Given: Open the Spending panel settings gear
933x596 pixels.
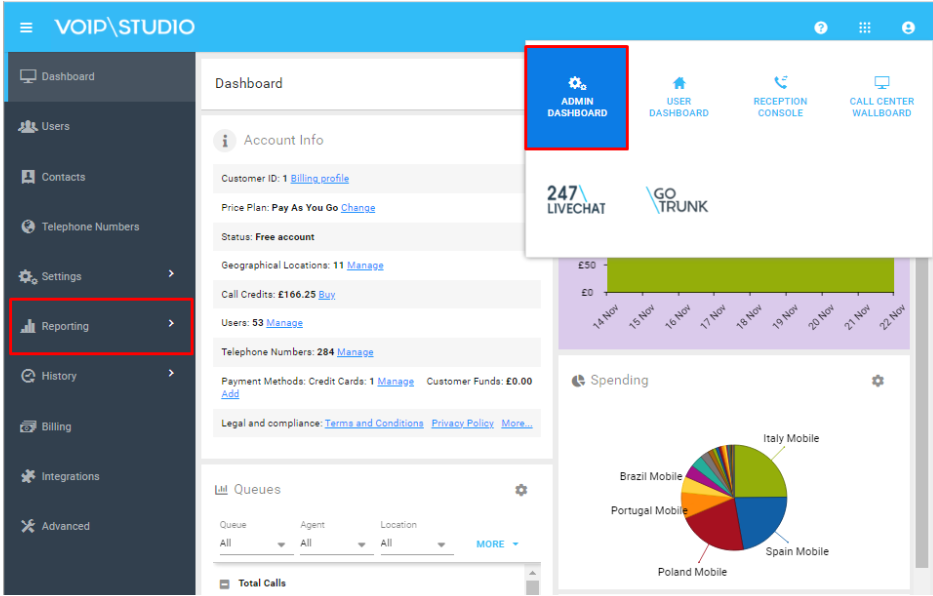Looking at the screenshot, I should (x=878, y=381).
